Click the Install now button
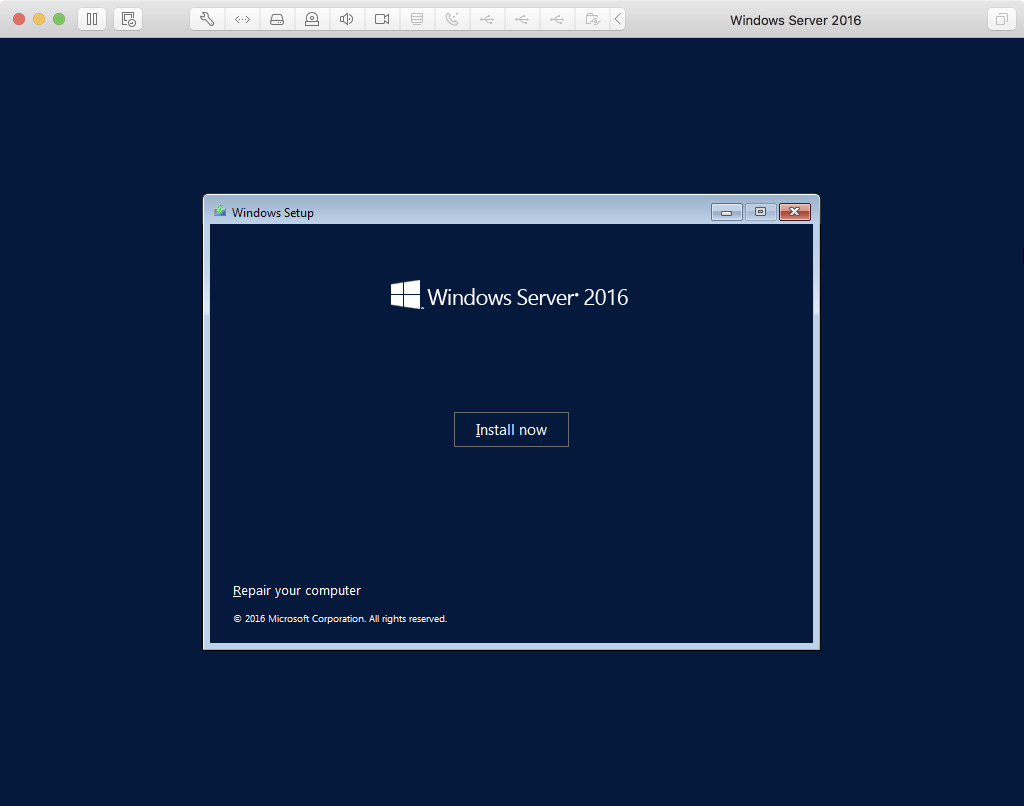 511,430
